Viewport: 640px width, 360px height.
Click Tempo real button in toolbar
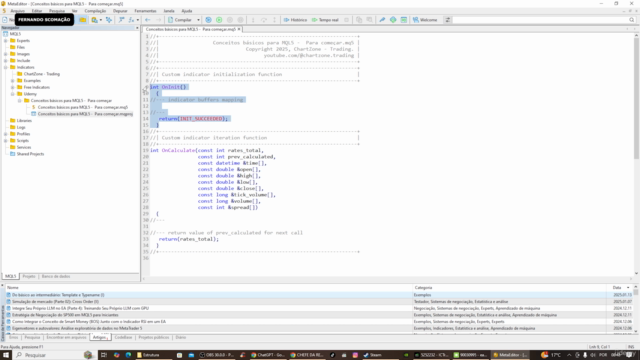click(325, 20)
